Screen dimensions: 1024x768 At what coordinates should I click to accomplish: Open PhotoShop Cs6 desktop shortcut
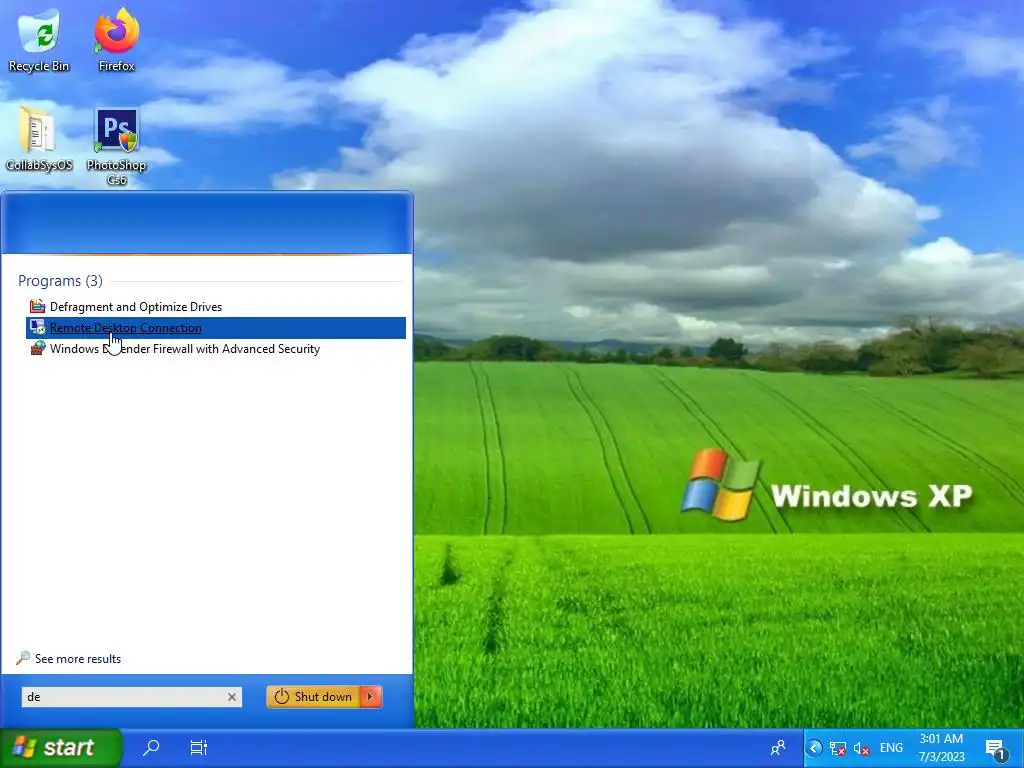[116, 147]
